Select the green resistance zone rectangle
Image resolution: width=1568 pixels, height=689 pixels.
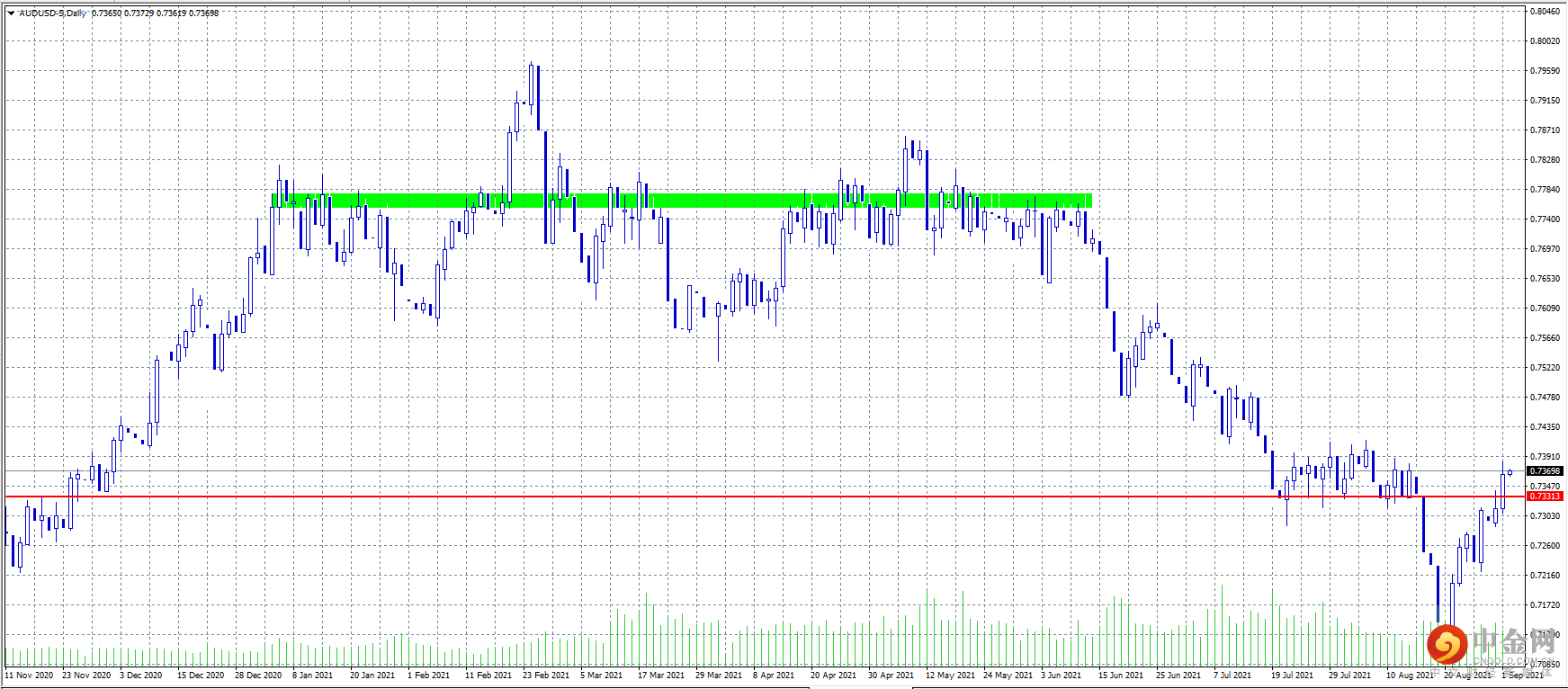[x=682, y=201]
